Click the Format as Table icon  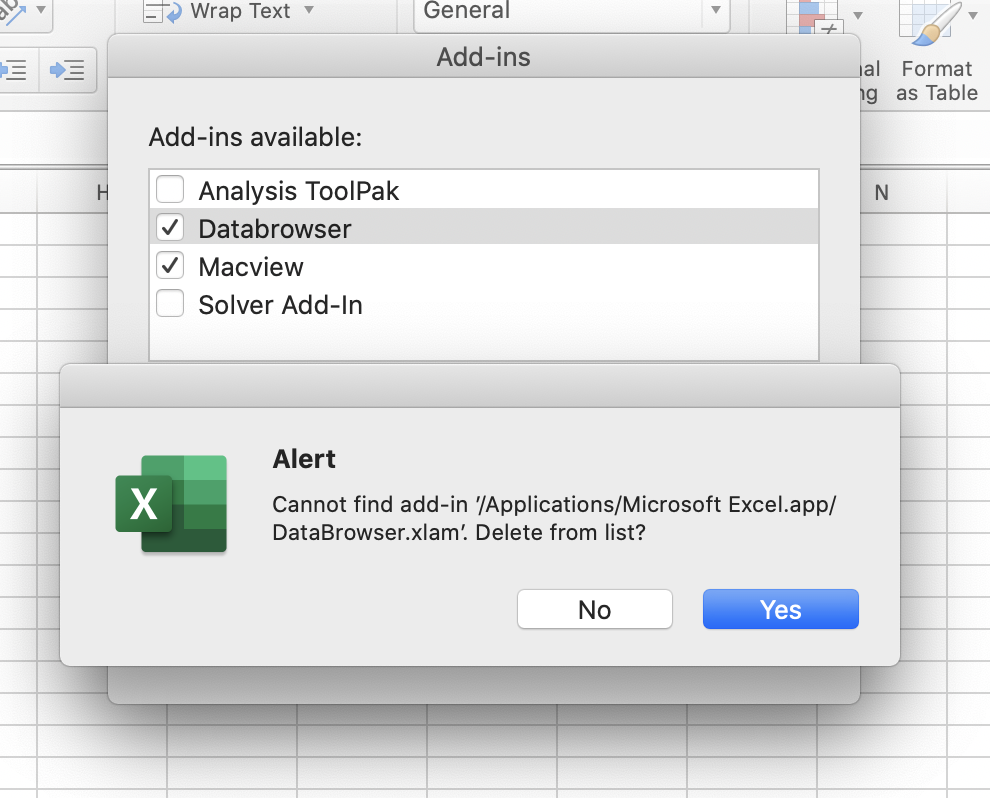(x=931, y=24)
